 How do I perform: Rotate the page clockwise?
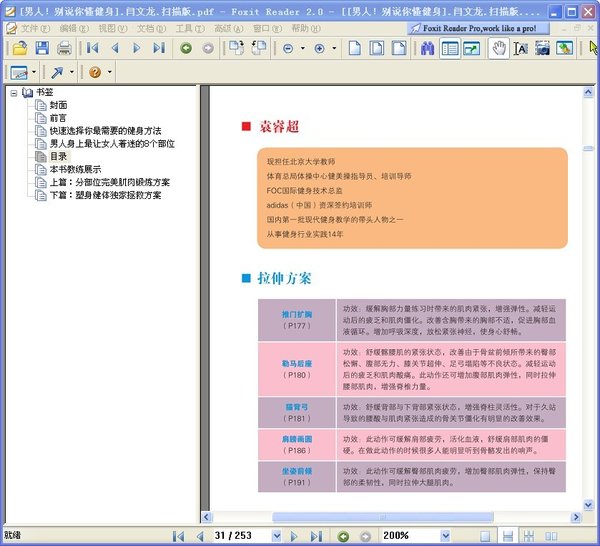click(x=236, y=48)
